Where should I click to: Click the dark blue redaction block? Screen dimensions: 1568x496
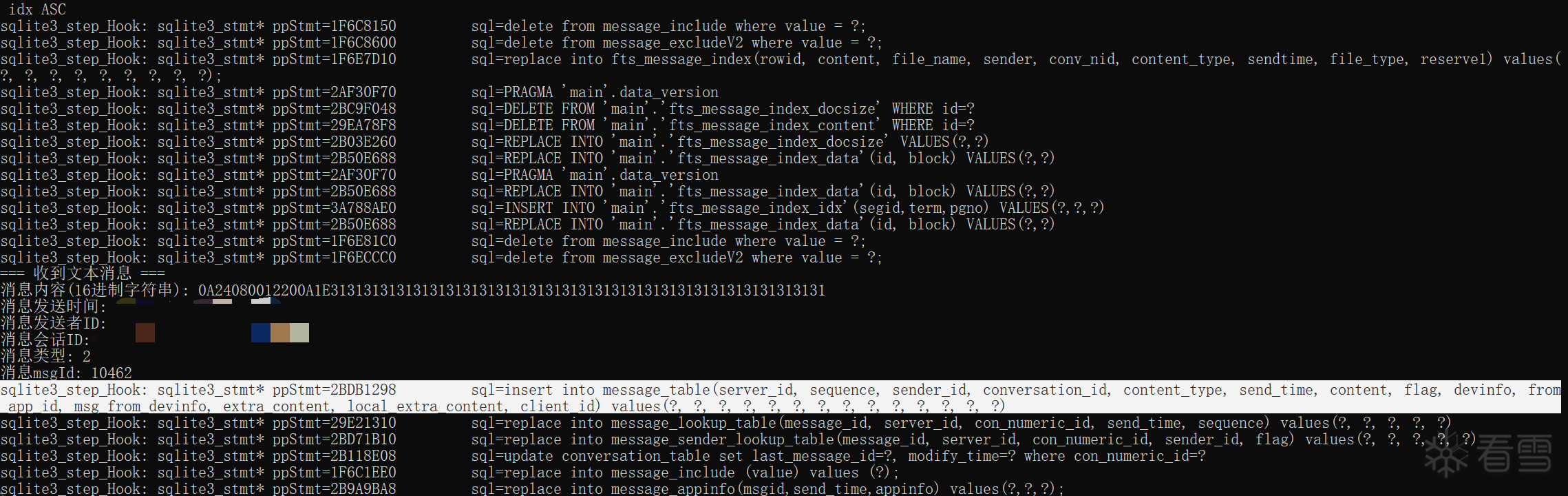[261, 333]
